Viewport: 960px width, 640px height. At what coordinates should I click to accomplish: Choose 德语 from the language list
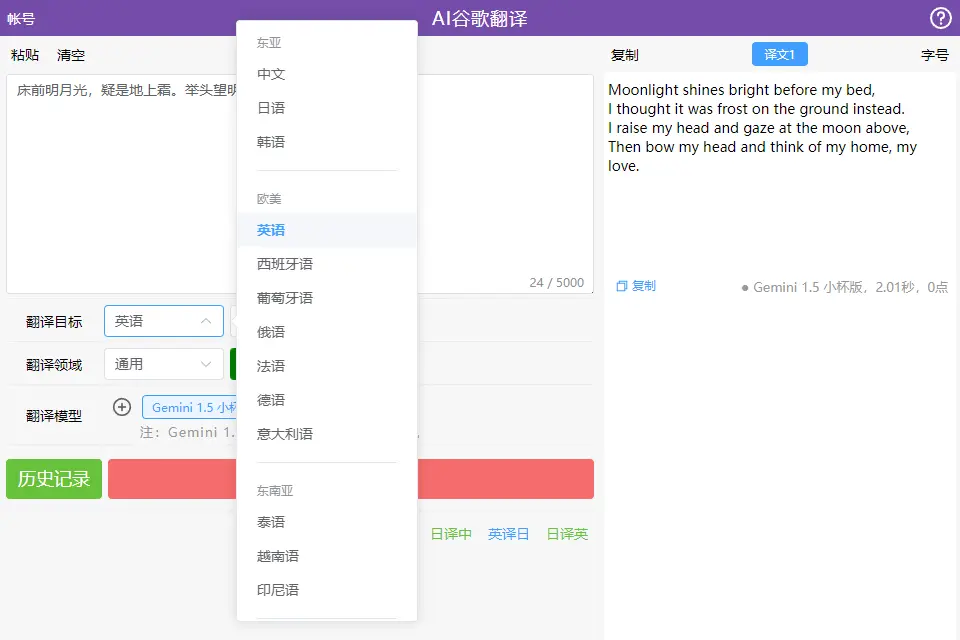327,400
